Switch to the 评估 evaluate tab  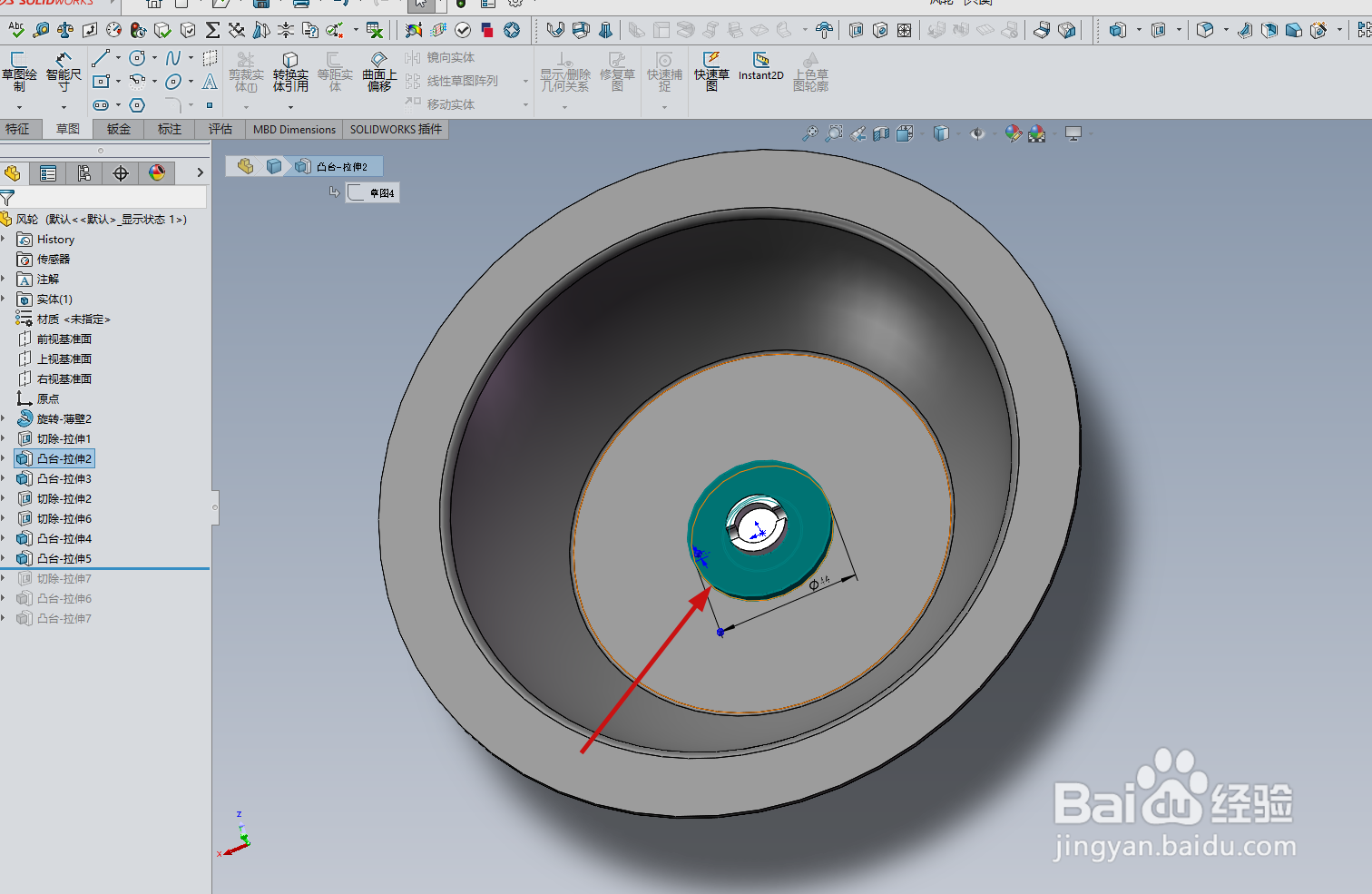[220, 129]
